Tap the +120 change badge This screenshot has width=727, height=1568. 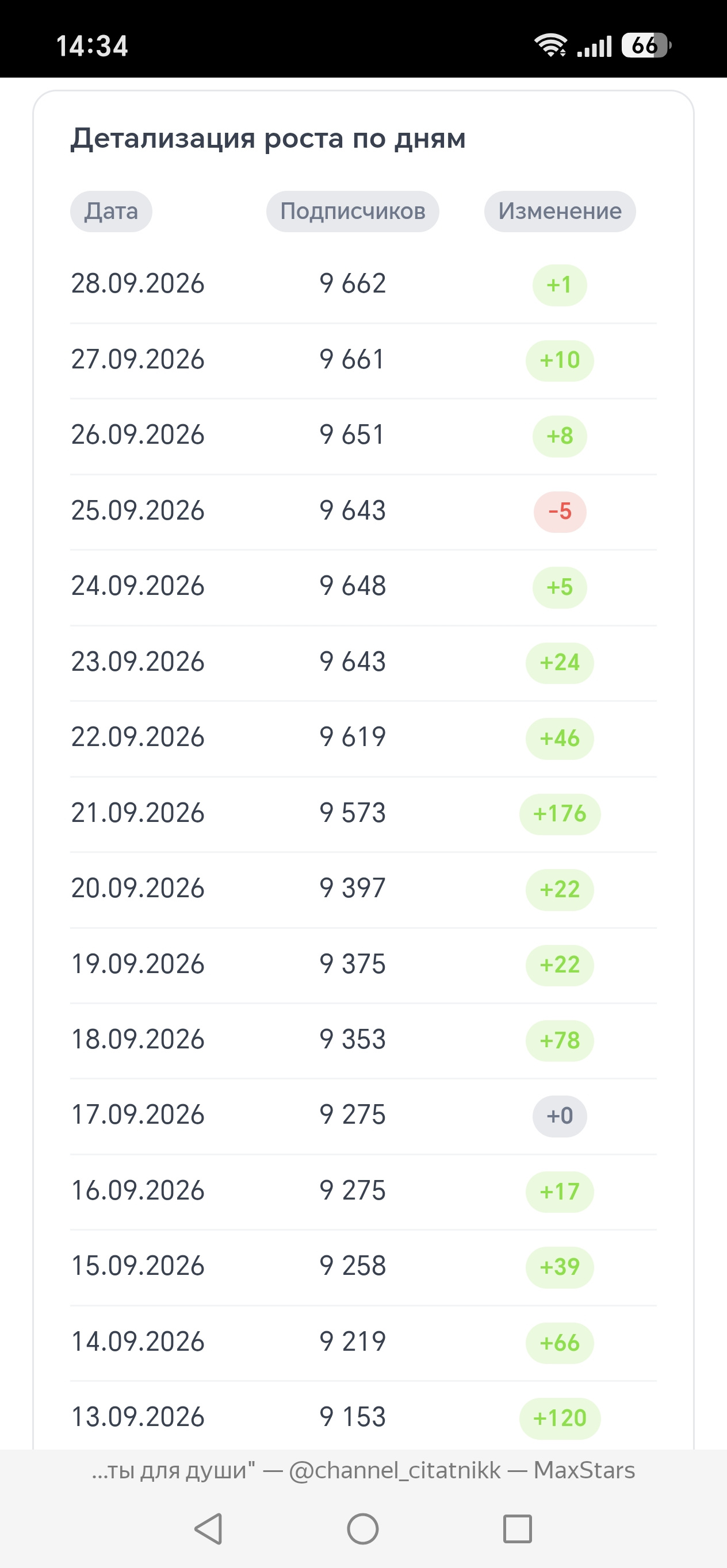pyautogui.click(x=560, y=1418)
